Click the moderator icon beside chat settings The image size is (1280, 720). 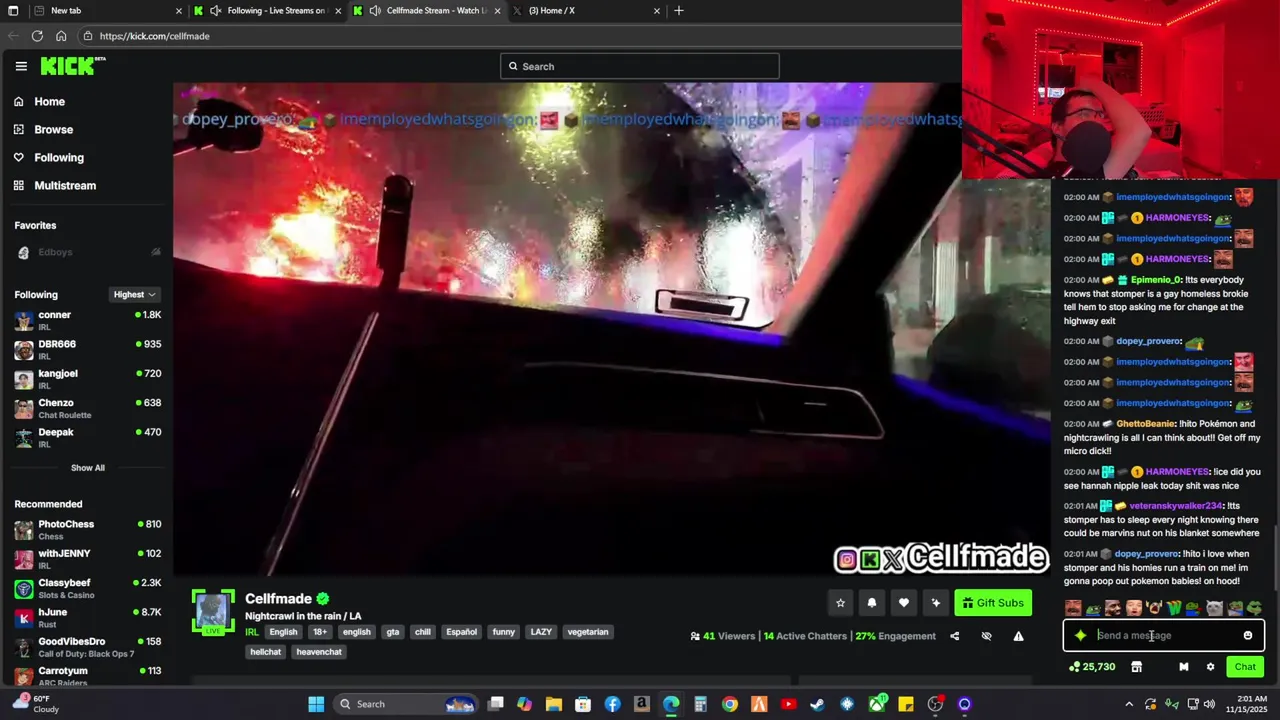coord(1184,667)
